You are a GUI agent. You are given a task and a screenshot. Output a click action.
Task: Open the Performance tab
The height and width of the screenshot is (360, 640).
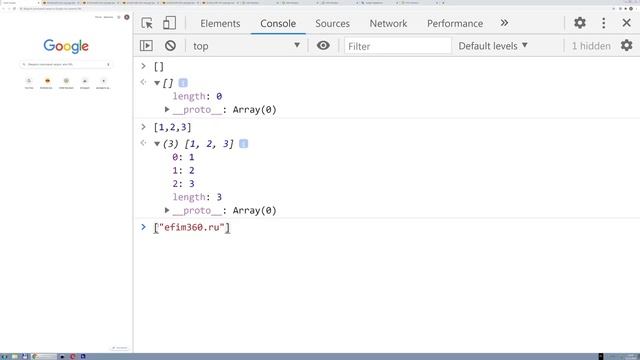click(455, 24)
